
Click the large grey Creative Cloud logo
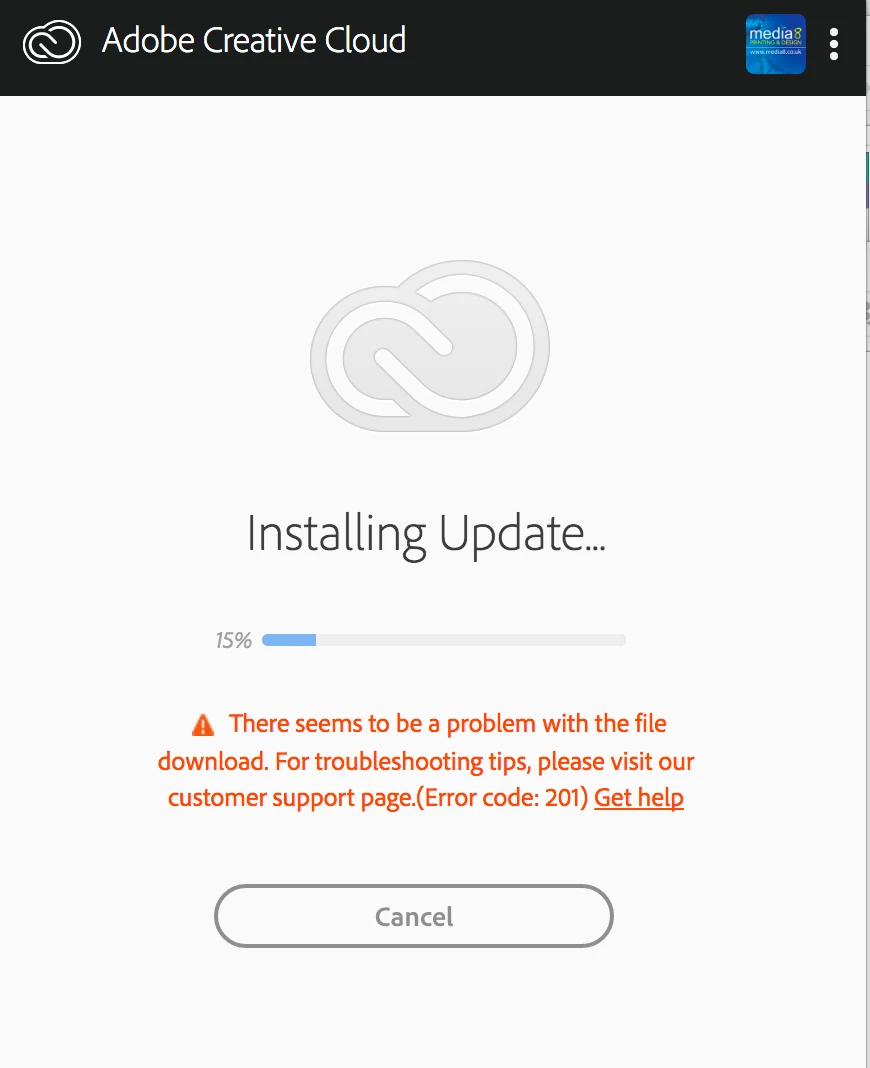click(x=429, y=346)
